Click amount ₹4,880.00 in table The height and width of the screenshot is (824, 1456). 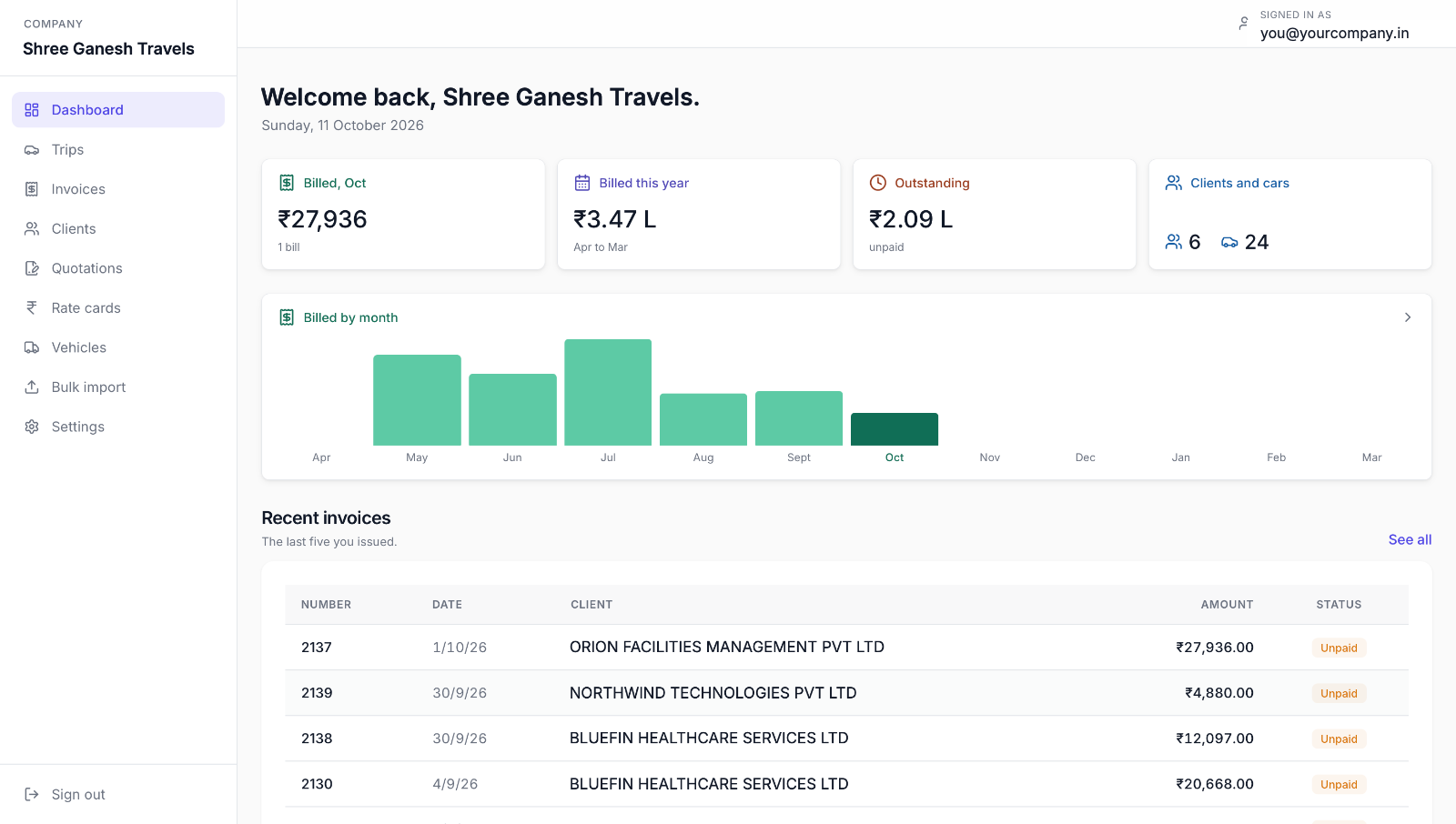pos(1219,693)
